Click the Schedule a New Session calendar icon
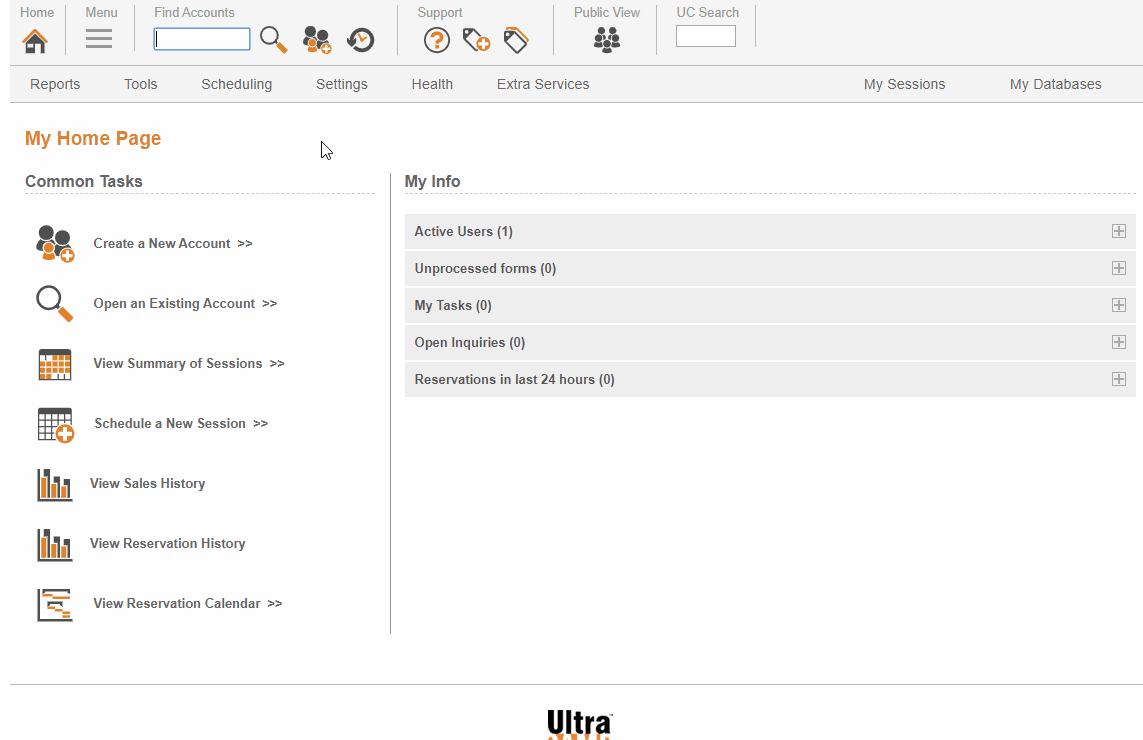 [x=55, y=424]
